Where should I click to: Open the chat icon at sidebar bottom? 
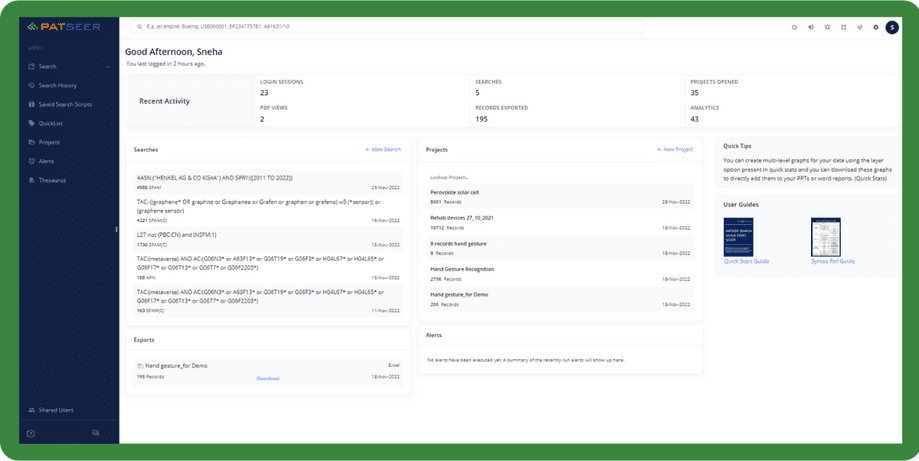[x=96, y=433]
